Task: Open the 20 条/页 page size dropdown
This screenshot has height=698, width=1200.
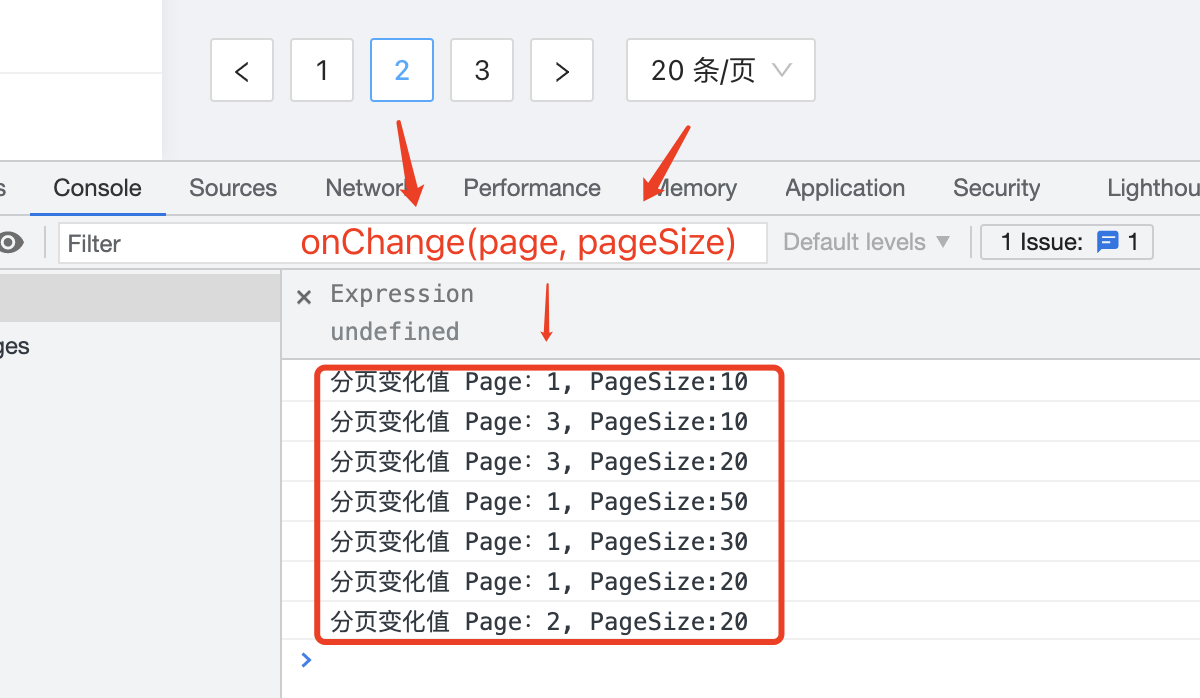Action: tap(721, 70)
